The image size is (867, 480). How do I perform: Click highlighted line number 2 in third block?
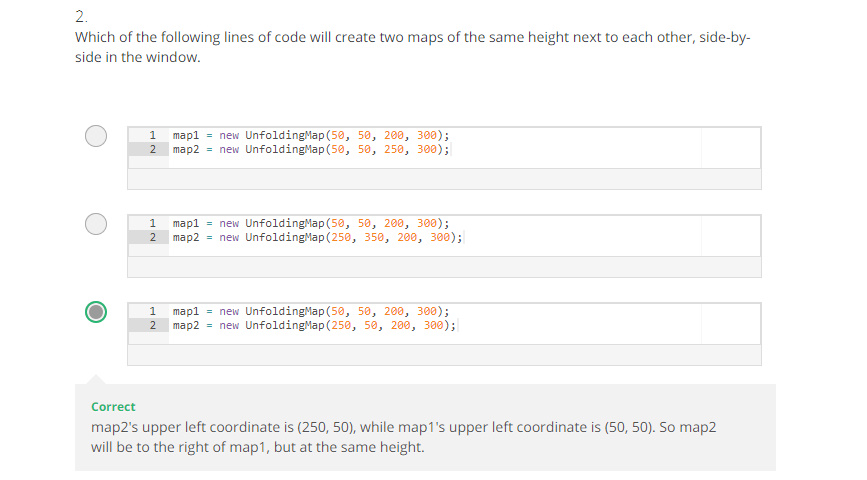[153, 325]
